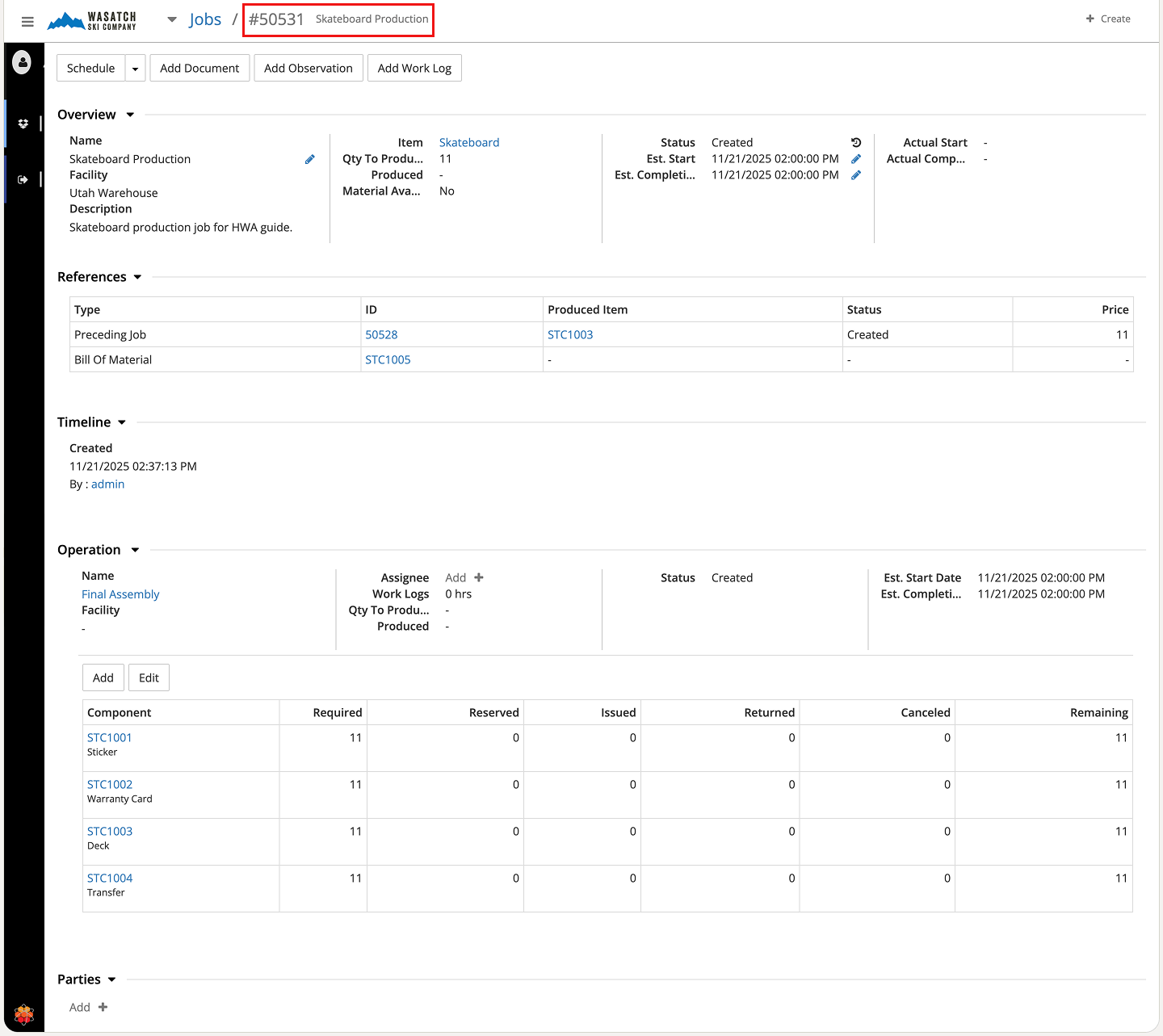Open the hamburger navigation menu

pyautogui.click(x=27, y=22)
